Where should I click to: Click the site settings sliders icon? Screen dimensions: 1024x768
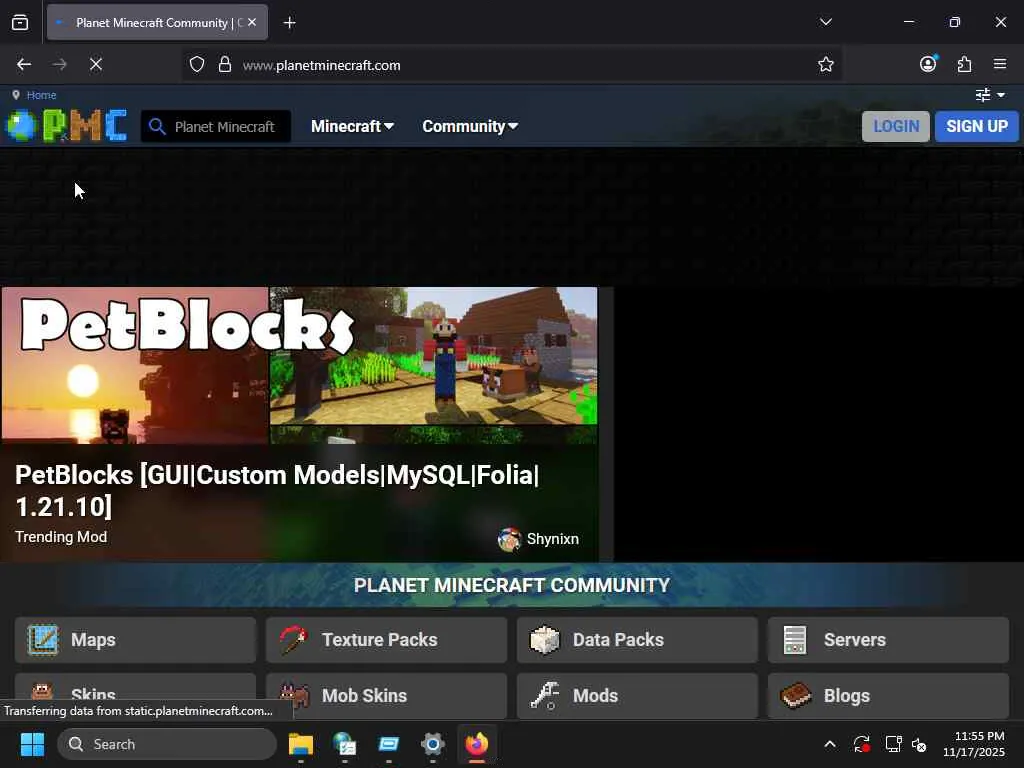point(983,95)
